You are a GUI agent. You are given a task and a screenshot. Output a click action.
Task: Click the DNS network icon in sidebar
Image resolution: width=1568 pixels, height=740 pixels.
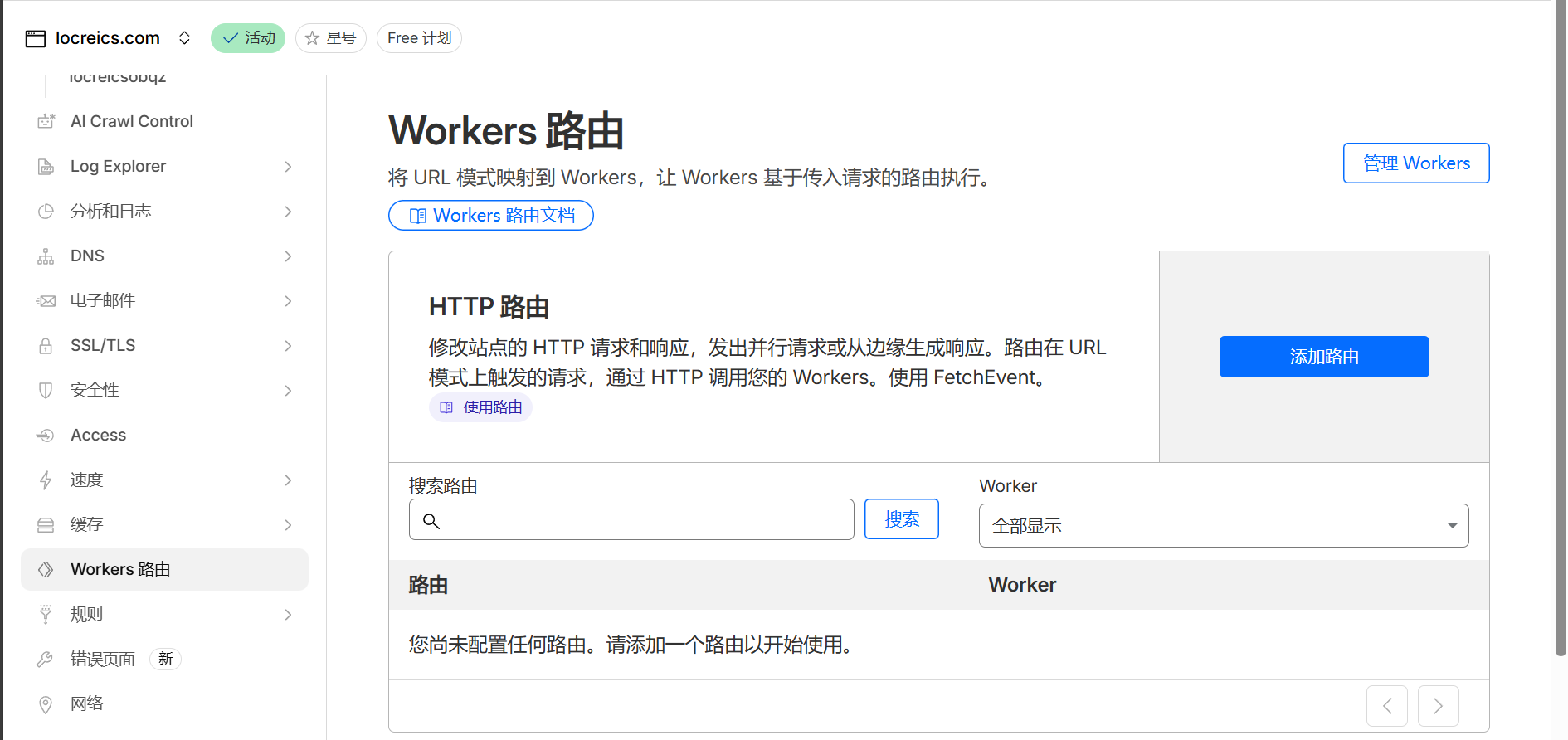[x=46, y=256]
